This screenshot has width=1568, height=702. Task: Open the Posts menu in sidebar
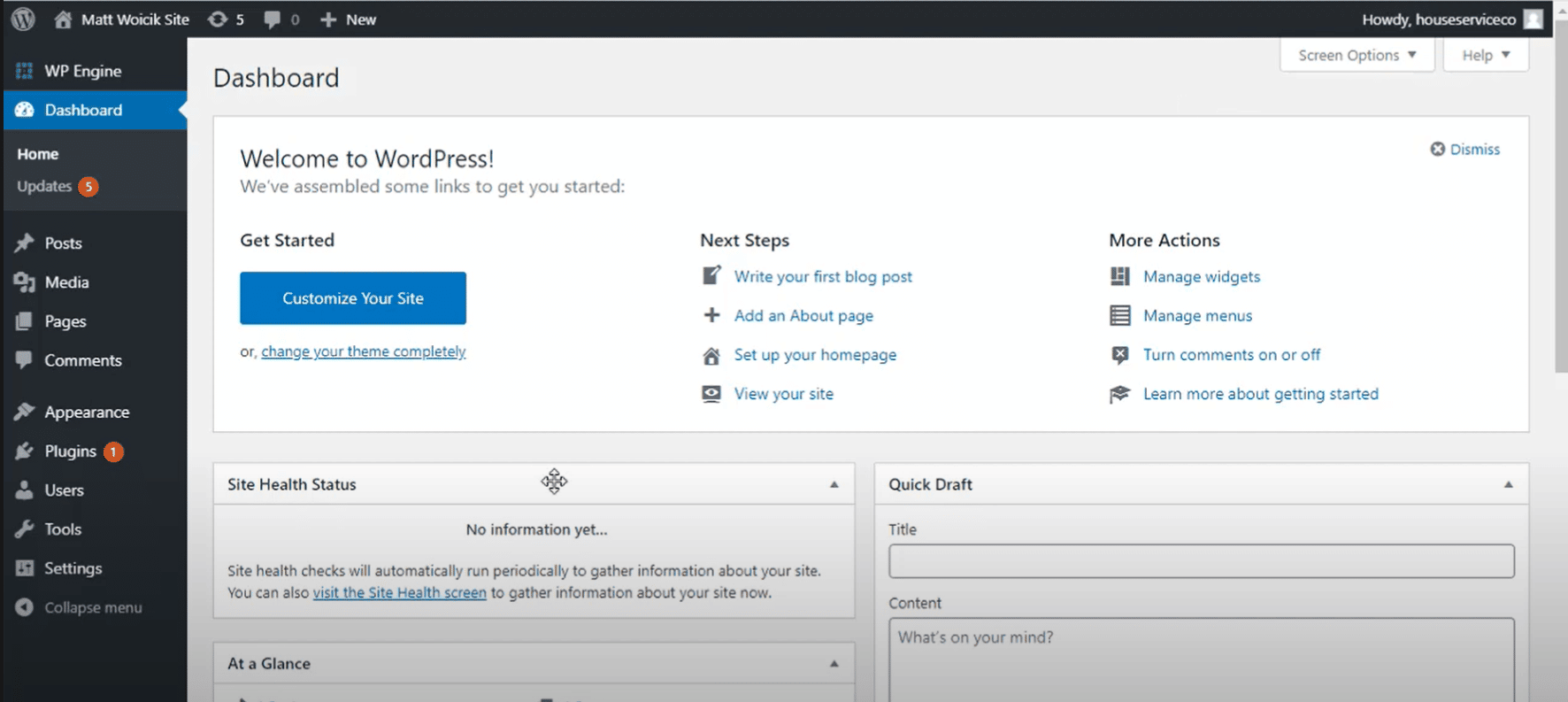pyautogui.click(x=63, y=243)
